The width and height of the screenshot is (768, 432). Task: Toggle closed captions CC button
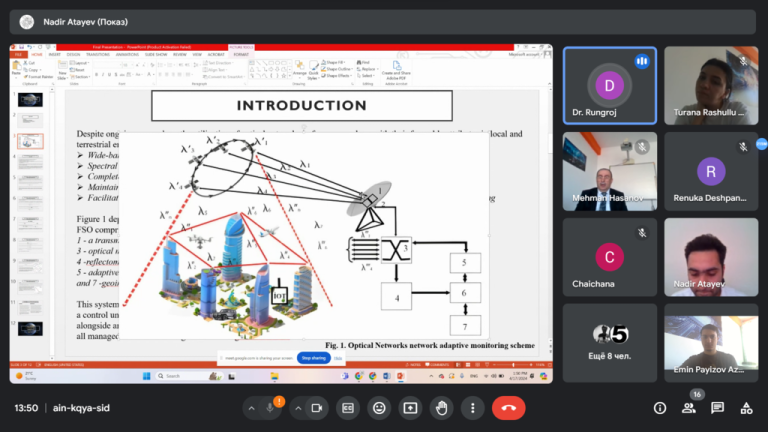tap(347, 408)
